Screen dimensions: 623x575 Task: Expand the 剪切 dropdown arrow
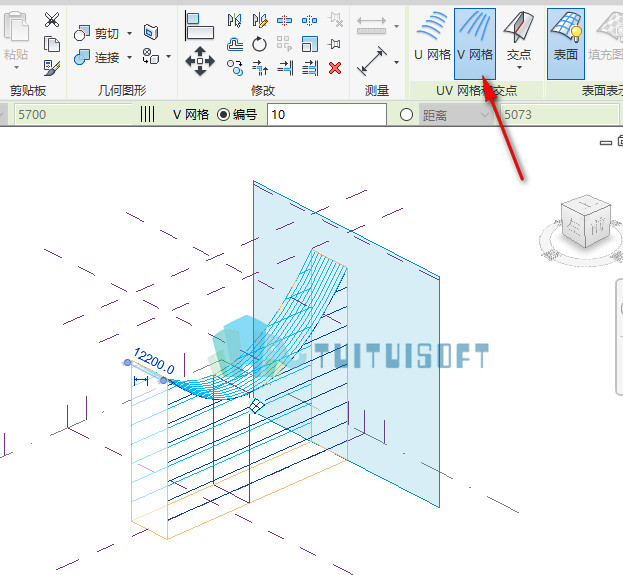pos(130,33)
